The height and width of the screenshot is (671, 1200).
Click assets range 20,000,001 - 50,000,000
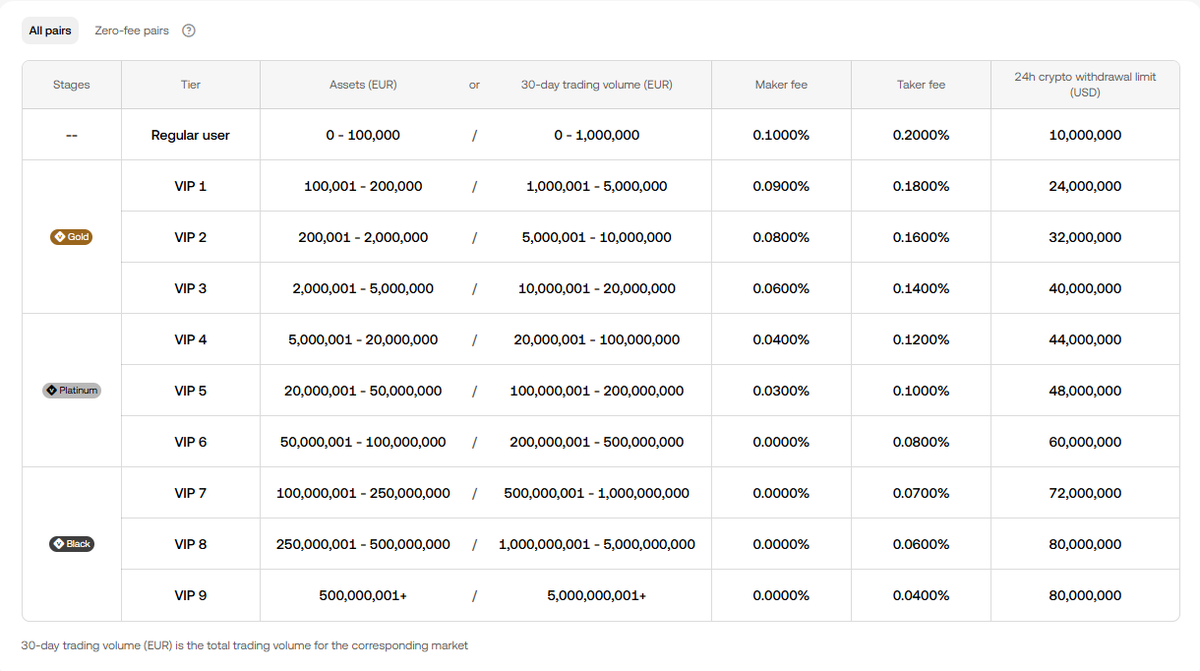coord(363,390)
